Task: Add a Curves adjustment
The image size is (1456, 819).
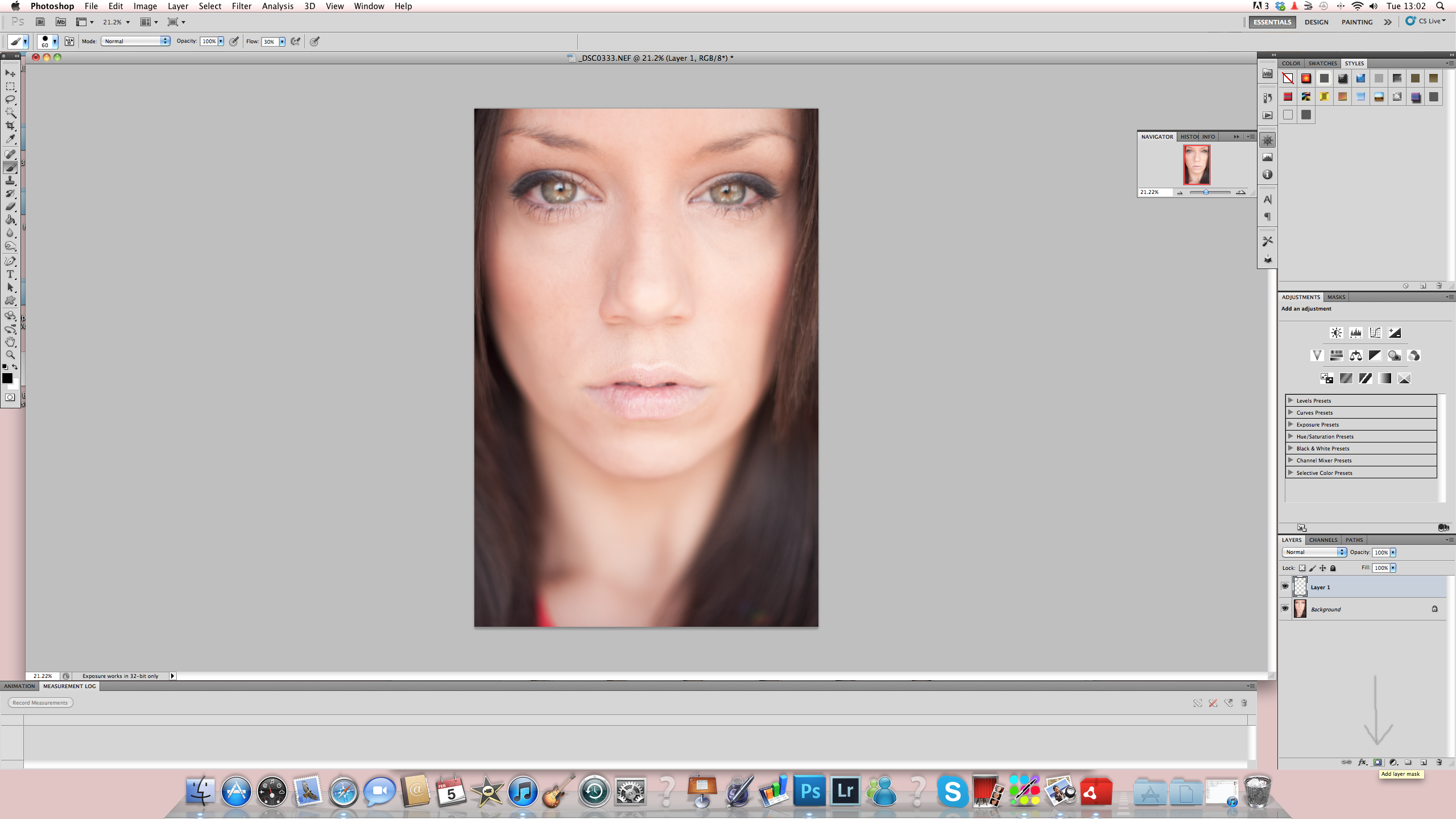Action: (x=1375, y=333)
